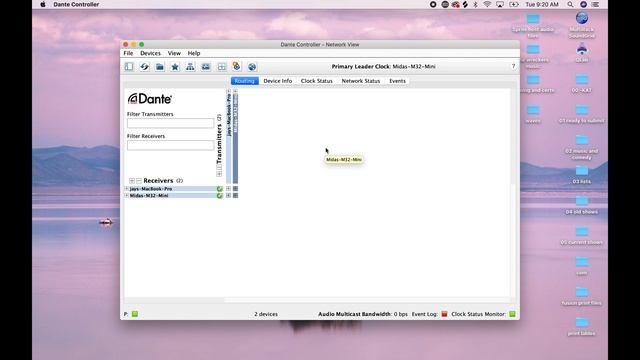
Task: Select the 'print tables' desktop folder
Action: [x=582, y=327]
